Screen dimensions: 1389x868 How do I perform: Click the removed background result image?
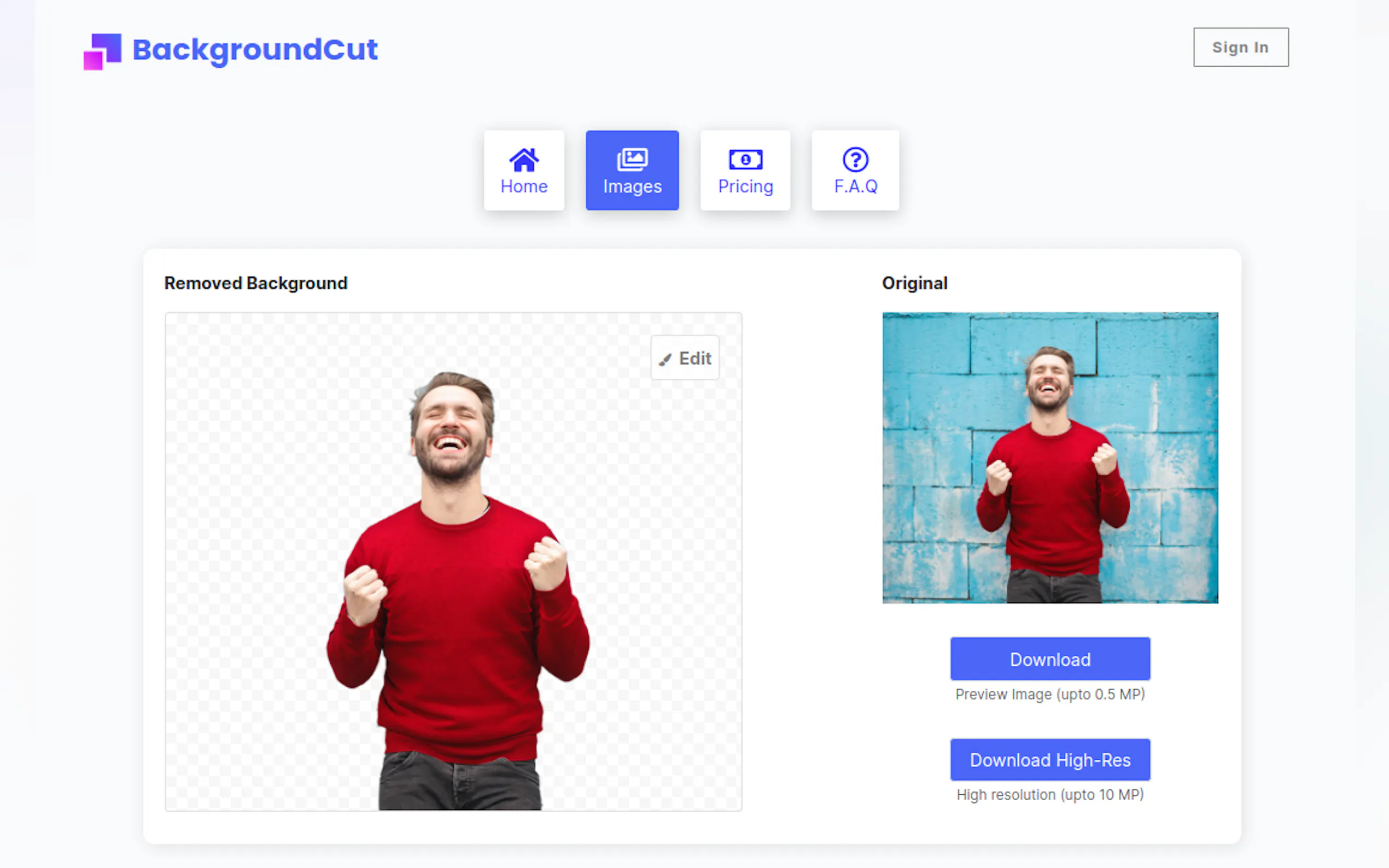[453, 574]
